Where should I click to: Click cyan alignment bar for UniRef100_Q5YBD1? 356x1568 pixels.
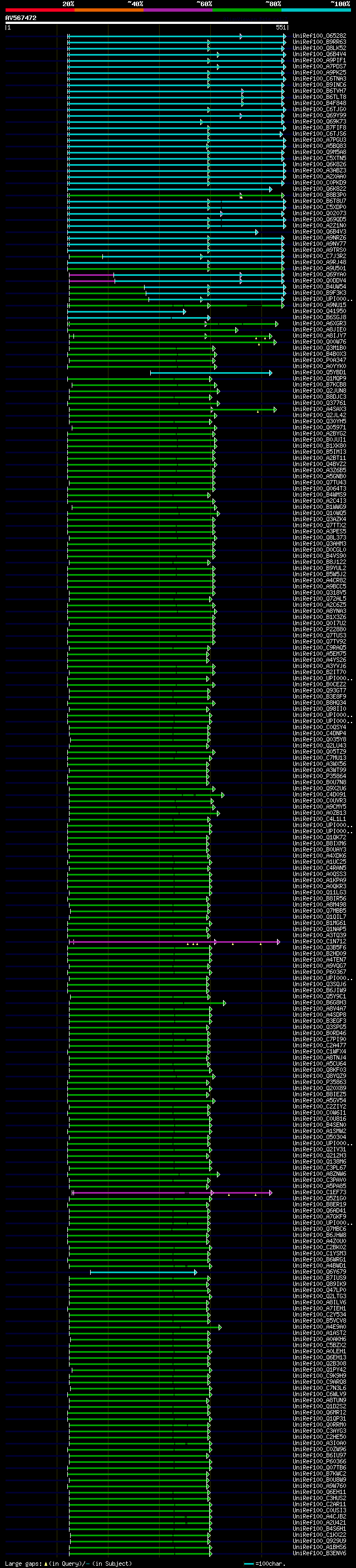tap(211, 373)
